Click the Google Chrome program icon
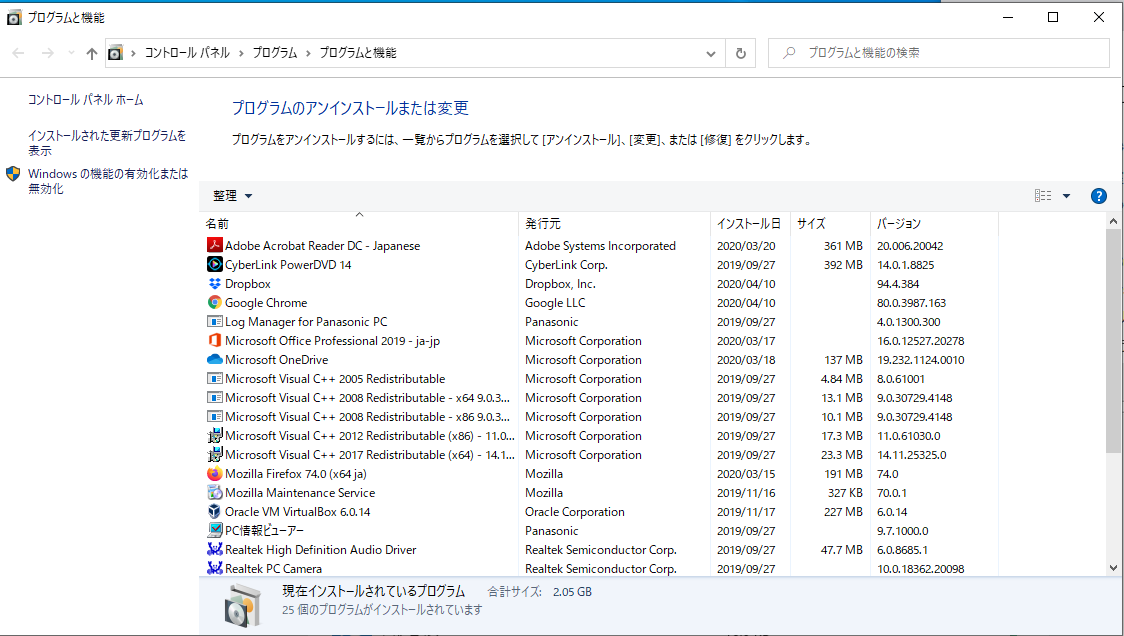This screenshot has width=1124, height=636. pyautogui.click(x=214, y=303)
